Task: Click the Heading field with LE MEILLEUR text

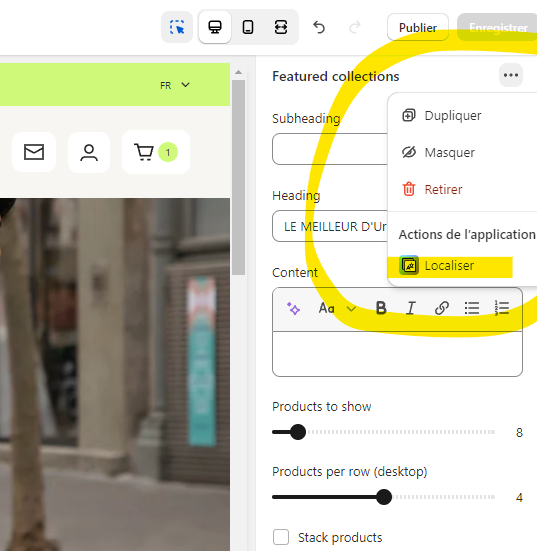Action: point(330,226)
